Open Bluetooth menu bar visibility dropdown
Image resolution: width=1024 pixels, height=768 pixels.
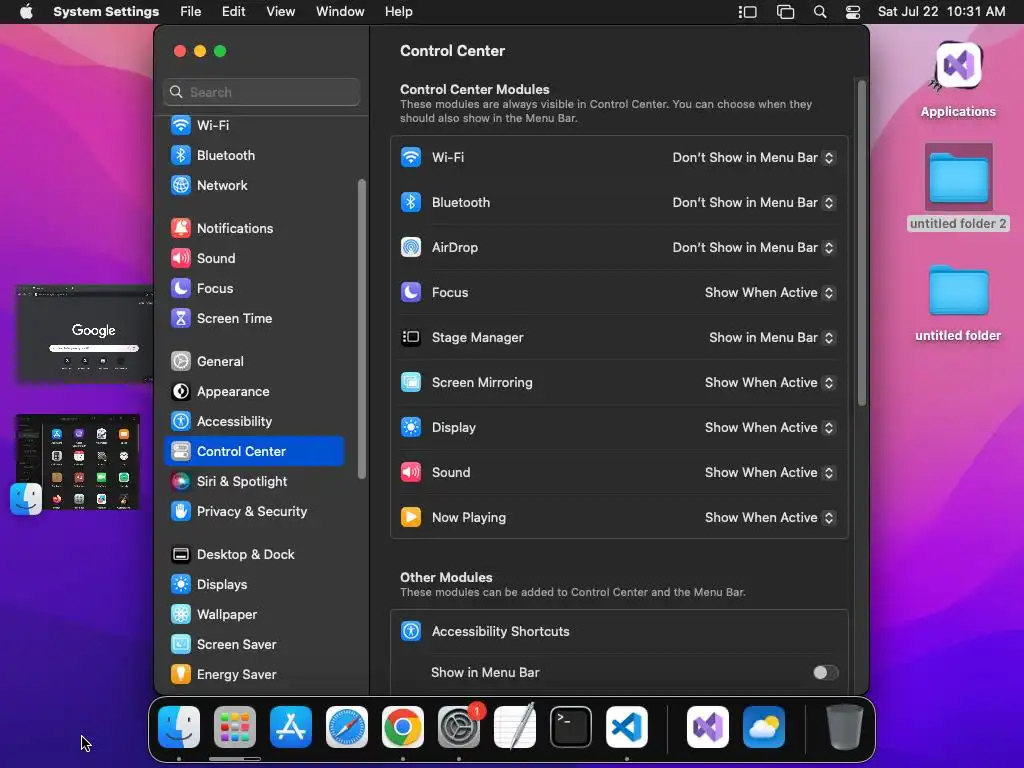click(x=754, y=202)
